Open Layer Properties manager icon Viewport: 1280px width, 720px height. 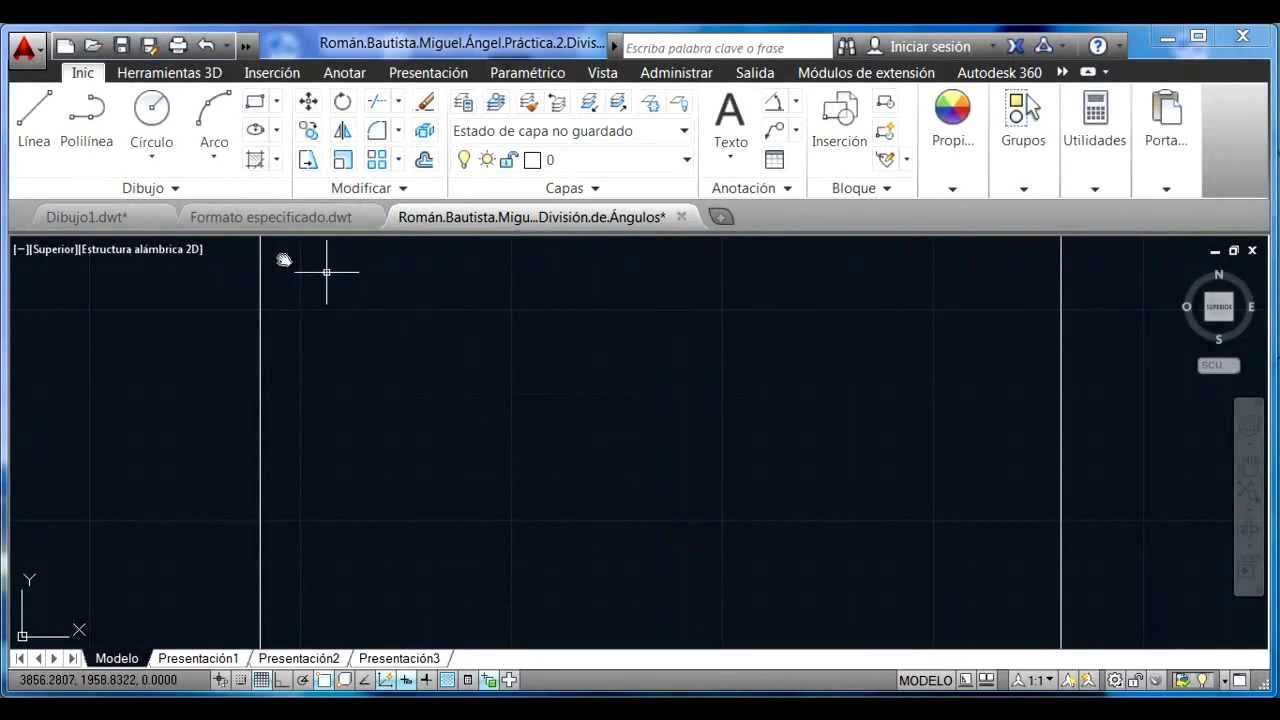[x=463, y=102]
